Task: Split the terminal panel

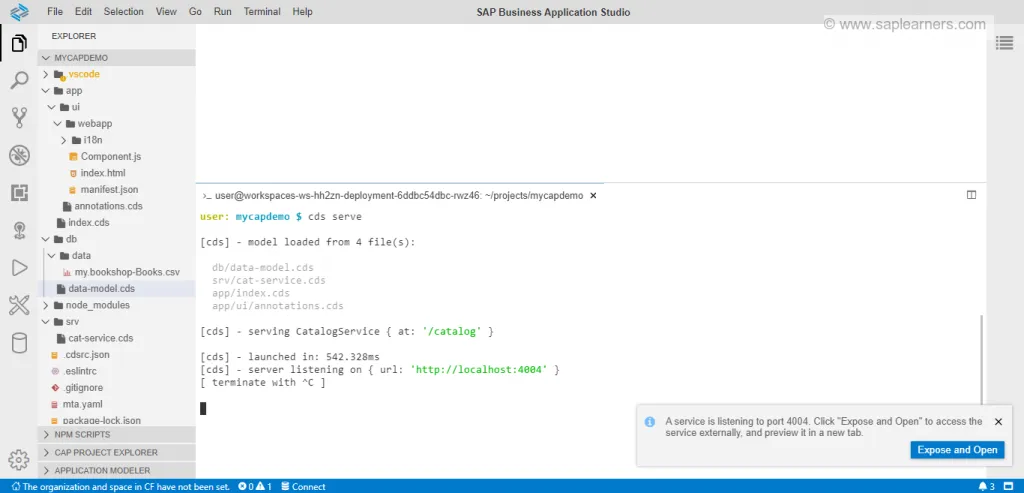Action: tap(971, 195)
